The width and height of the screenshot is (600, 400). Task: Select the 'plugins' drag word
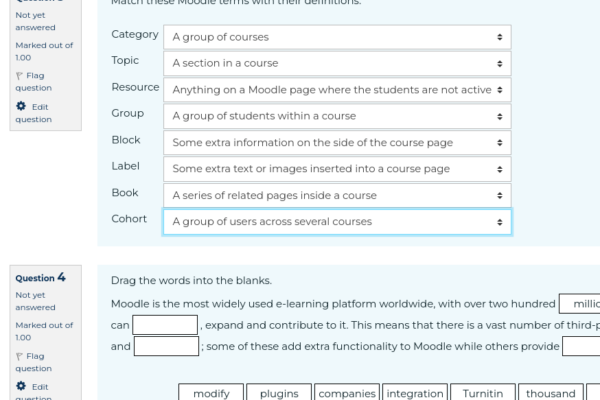tap(279, 393)
